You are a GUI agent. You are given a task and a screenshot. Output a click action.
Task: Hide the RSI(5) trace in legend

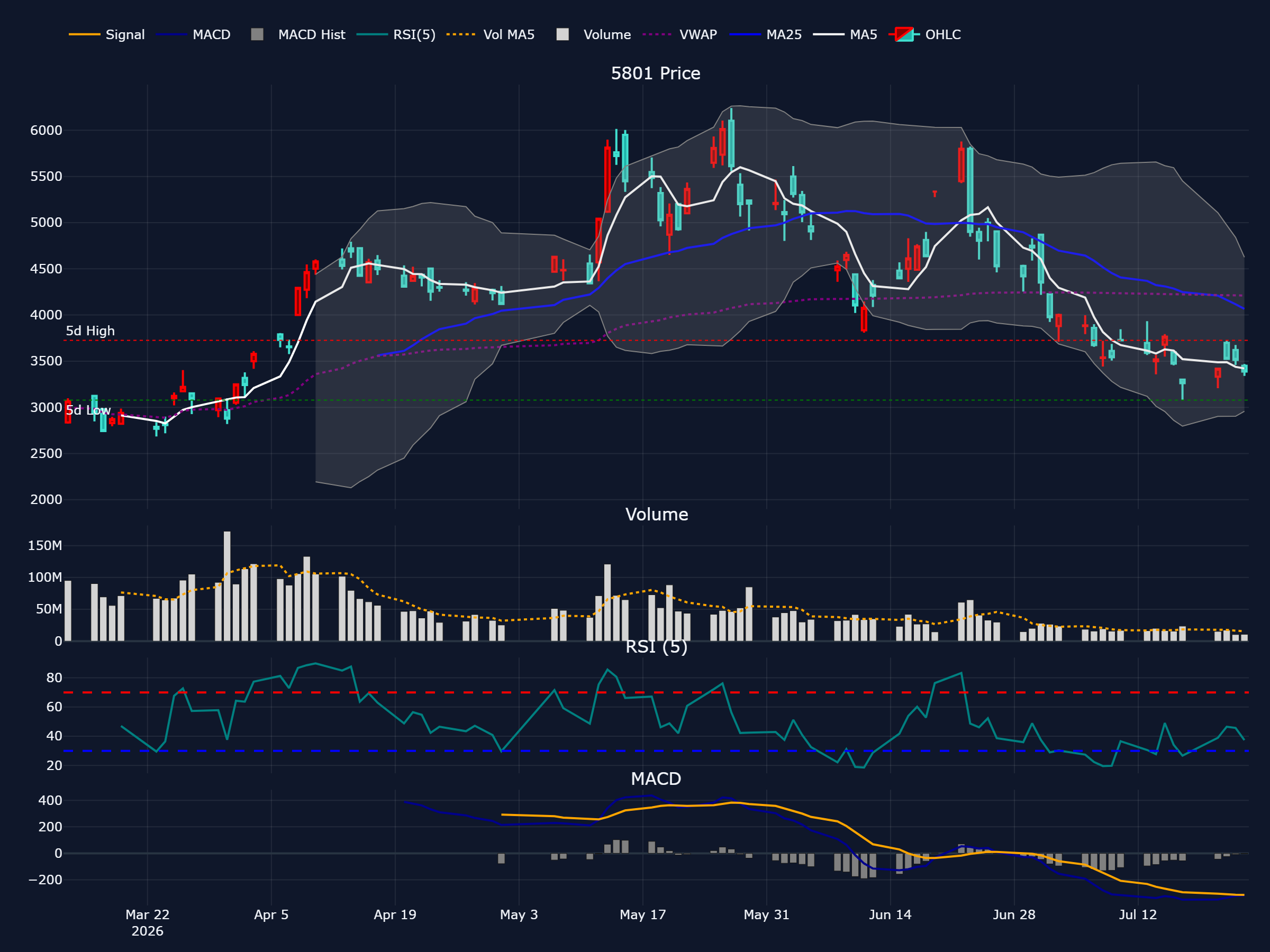click(396, 34)
